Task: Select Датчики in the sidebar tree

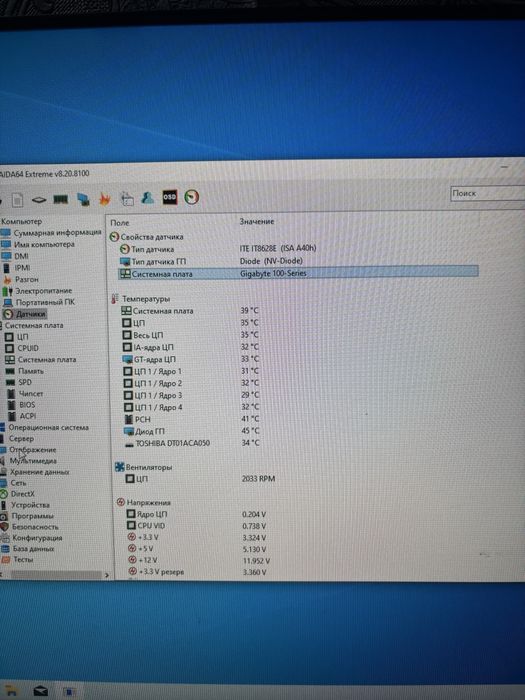Action: (x=31, y=314)
